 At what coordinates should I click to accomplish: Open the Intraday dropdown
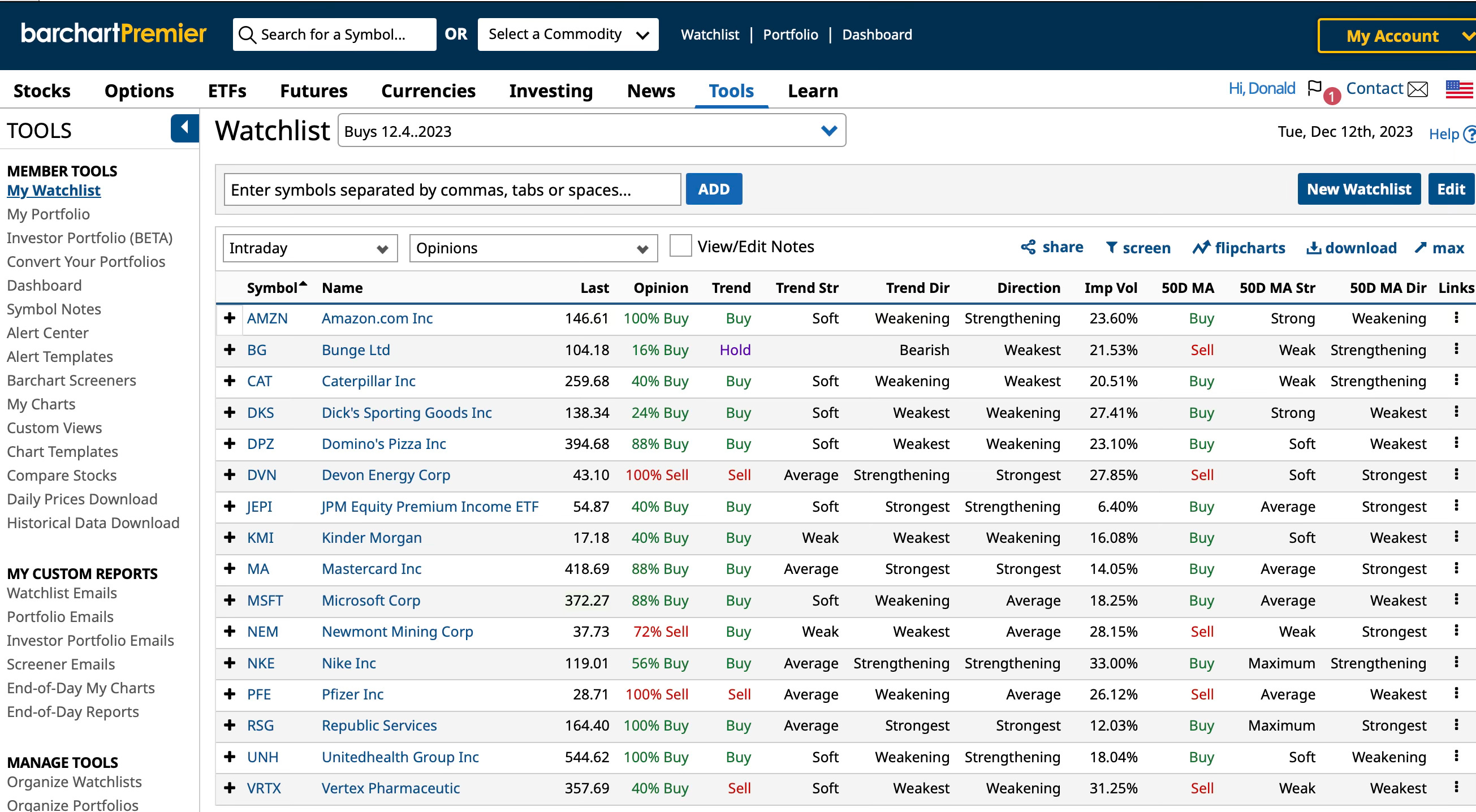310,248
